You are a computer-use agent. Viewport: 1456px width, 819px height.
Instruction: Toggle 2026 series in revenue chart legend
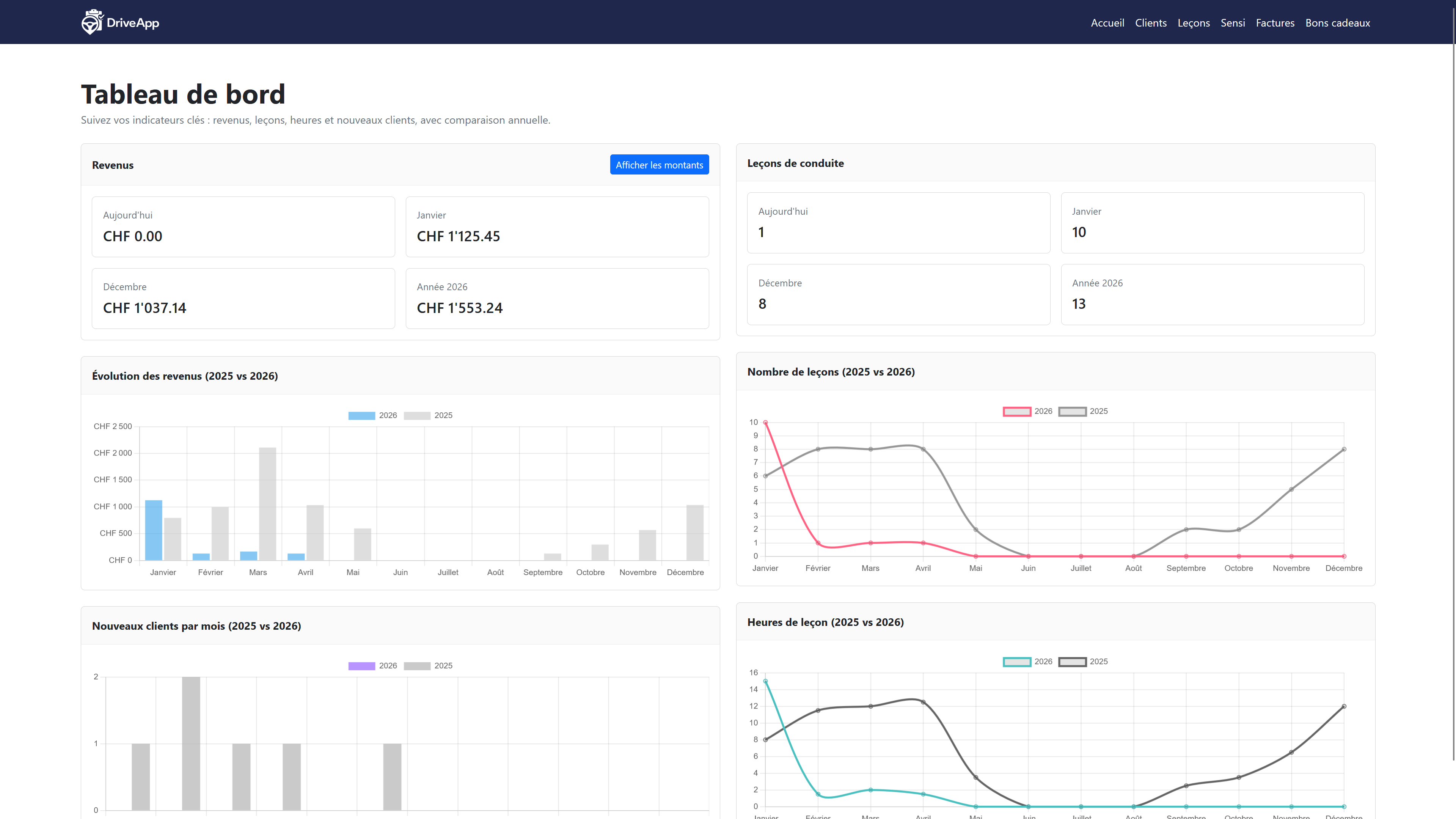tap(362, 415)
